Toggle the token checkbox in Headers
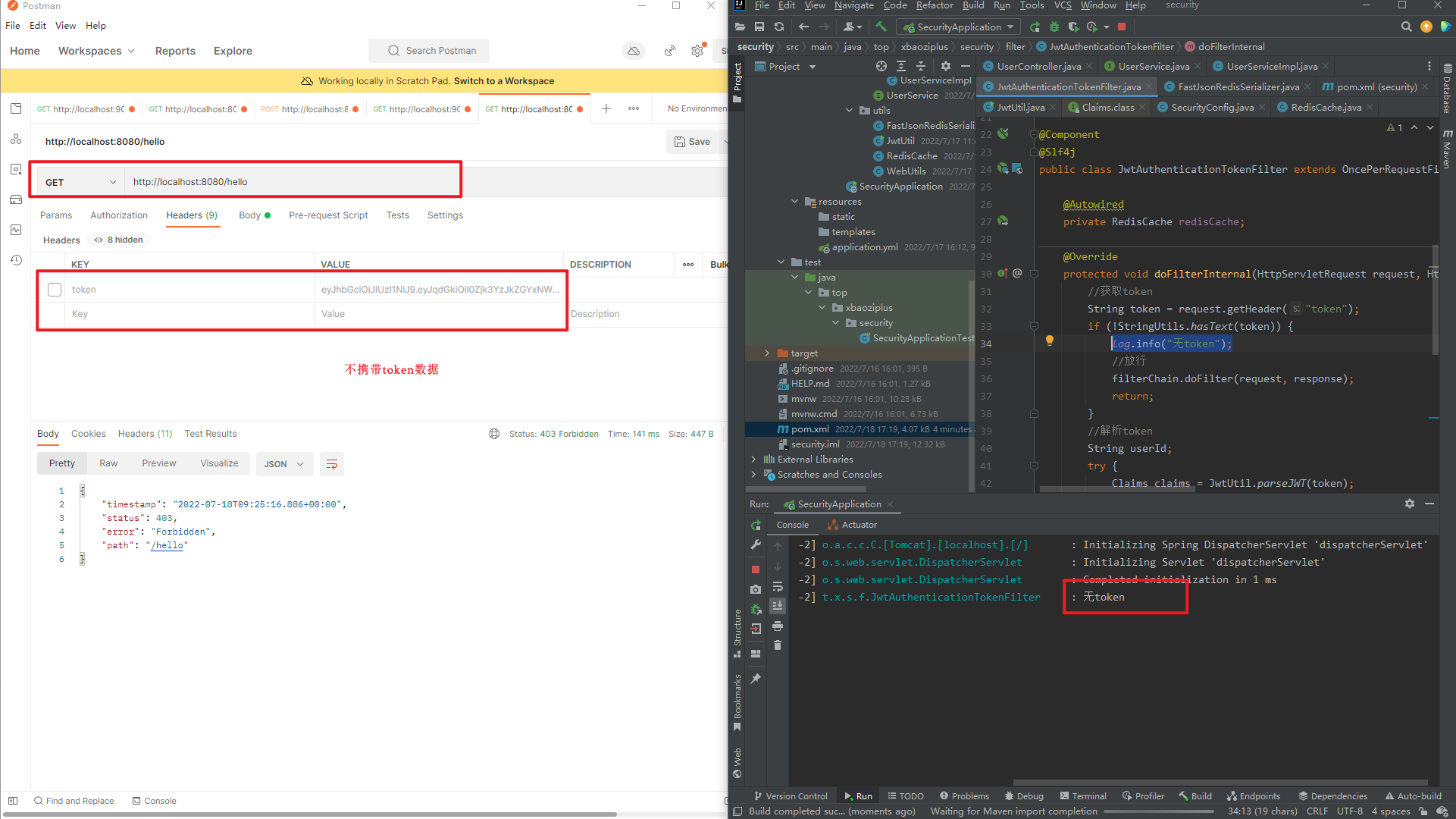 pyautogui.click(x=54, y=289)
